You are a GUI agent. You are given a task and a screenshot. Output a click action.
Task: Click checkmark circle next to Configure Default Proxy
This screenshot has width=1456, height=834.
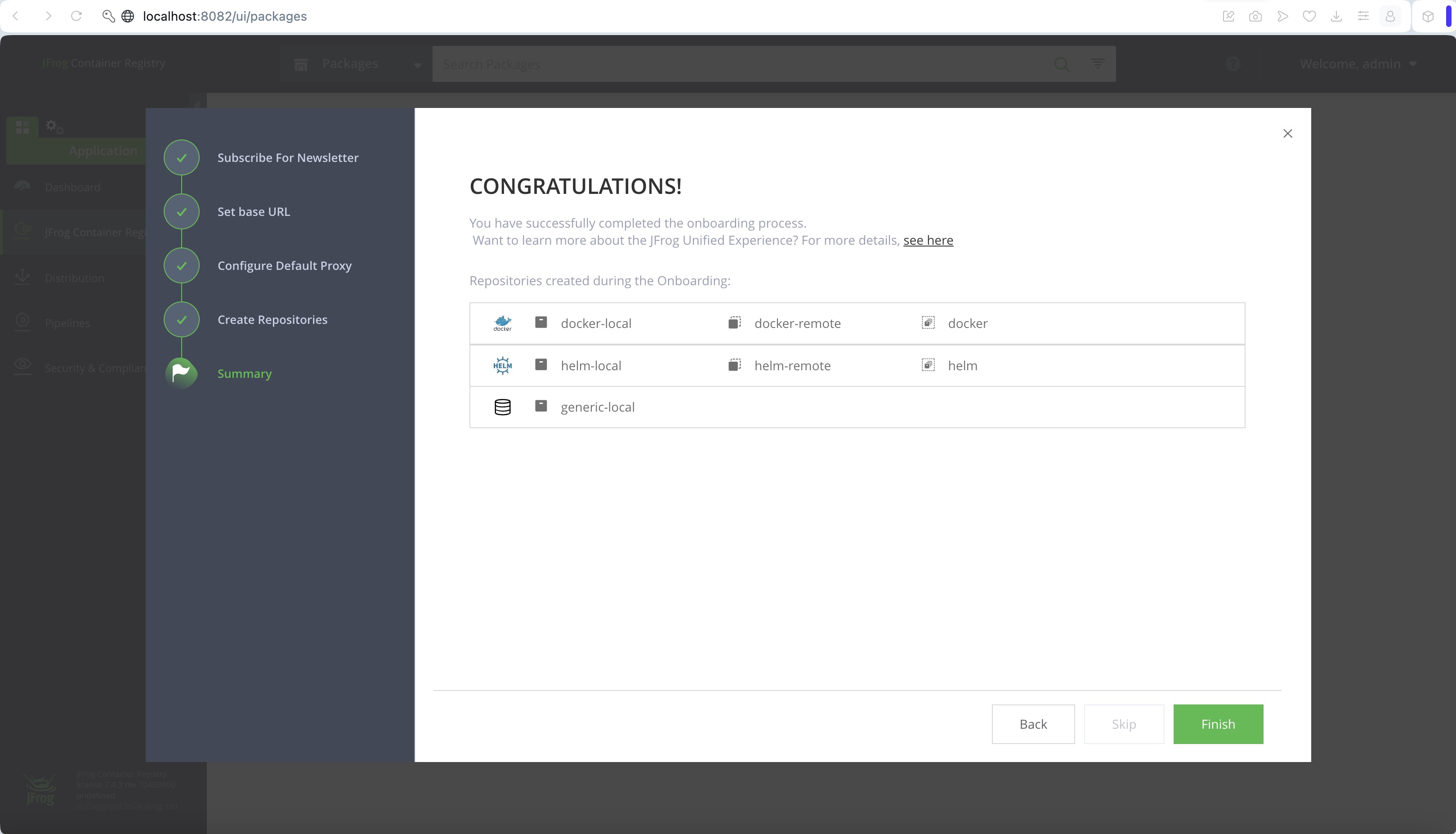pyautogui.click(x=182, y=266)
